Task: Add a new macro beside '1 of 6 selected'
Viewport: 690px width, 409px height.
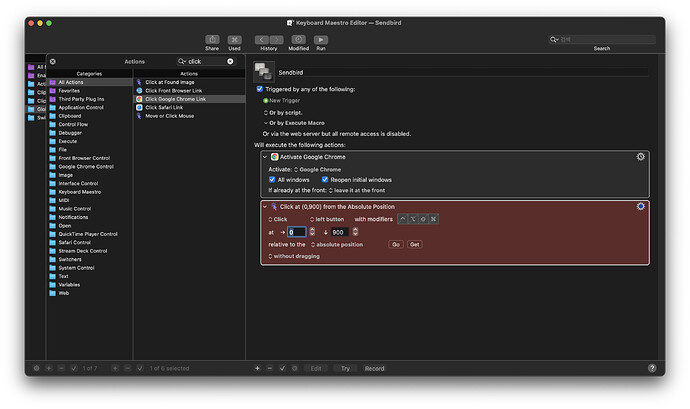Action: (115, 368)
